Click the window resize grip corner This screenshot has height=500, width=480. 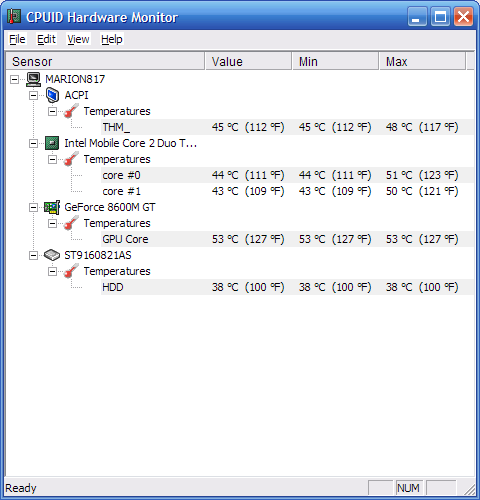[x=469, y=489]
